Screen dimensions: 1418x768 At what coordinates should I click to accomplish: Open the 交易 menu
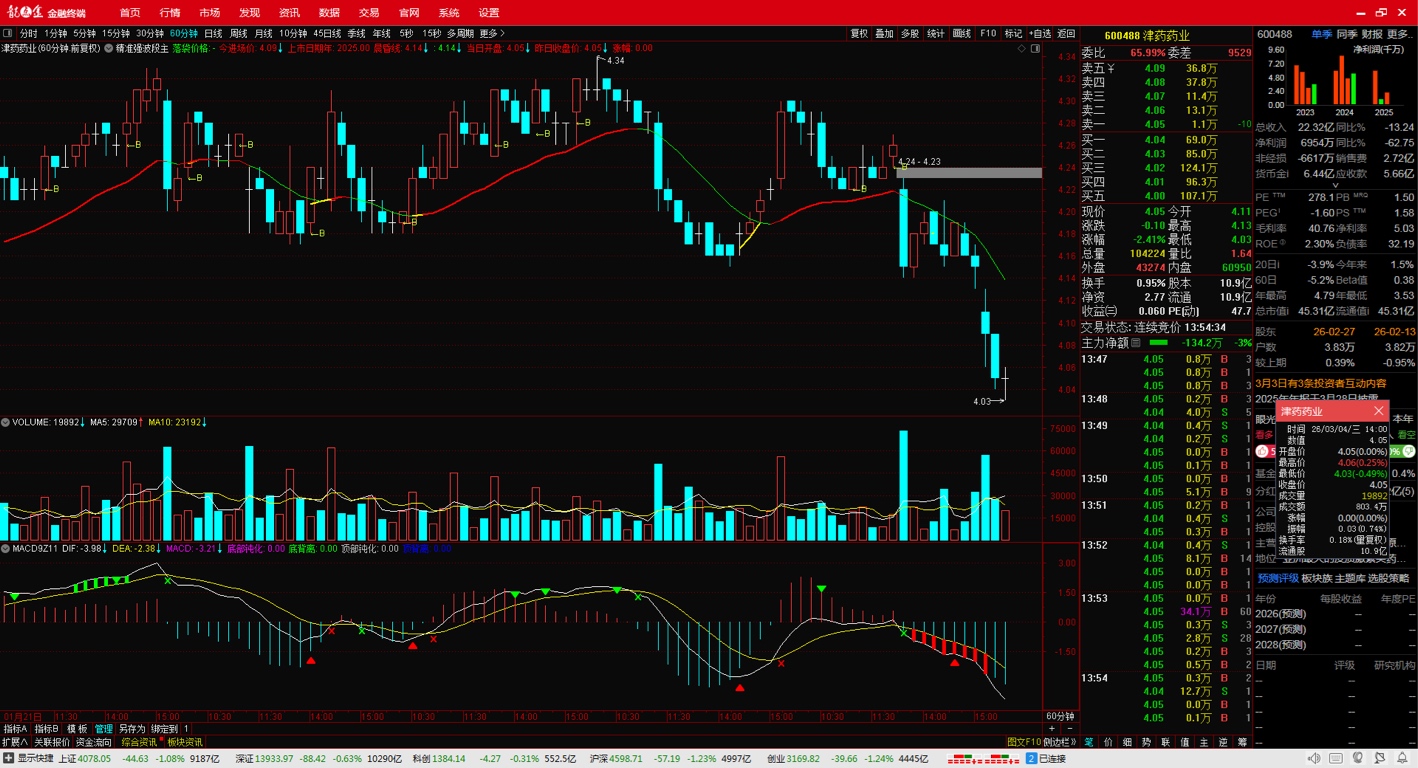[369, 13]
